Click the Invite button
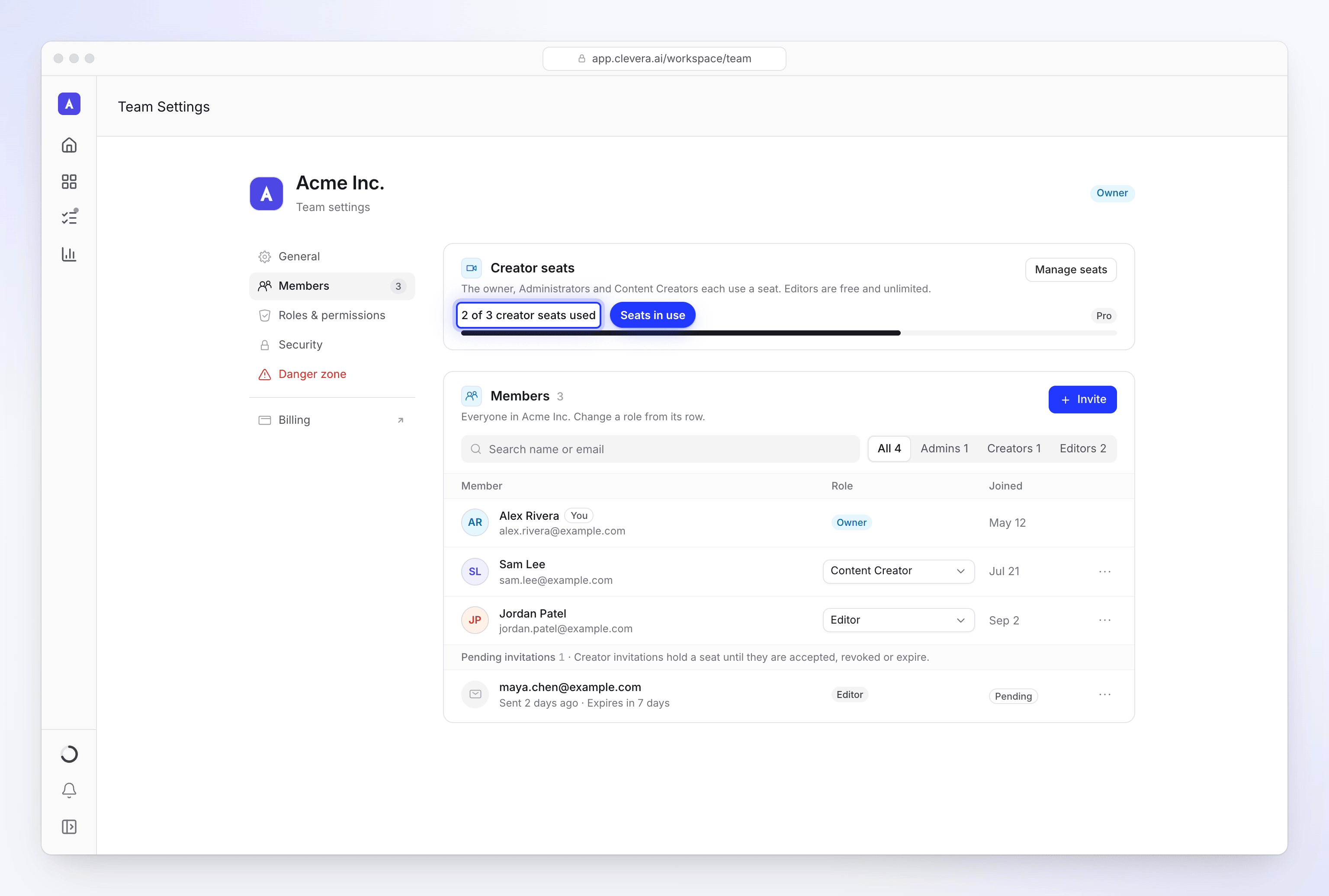The width and height of the screenshot is (1329, 896). (x=1082, y=400)
